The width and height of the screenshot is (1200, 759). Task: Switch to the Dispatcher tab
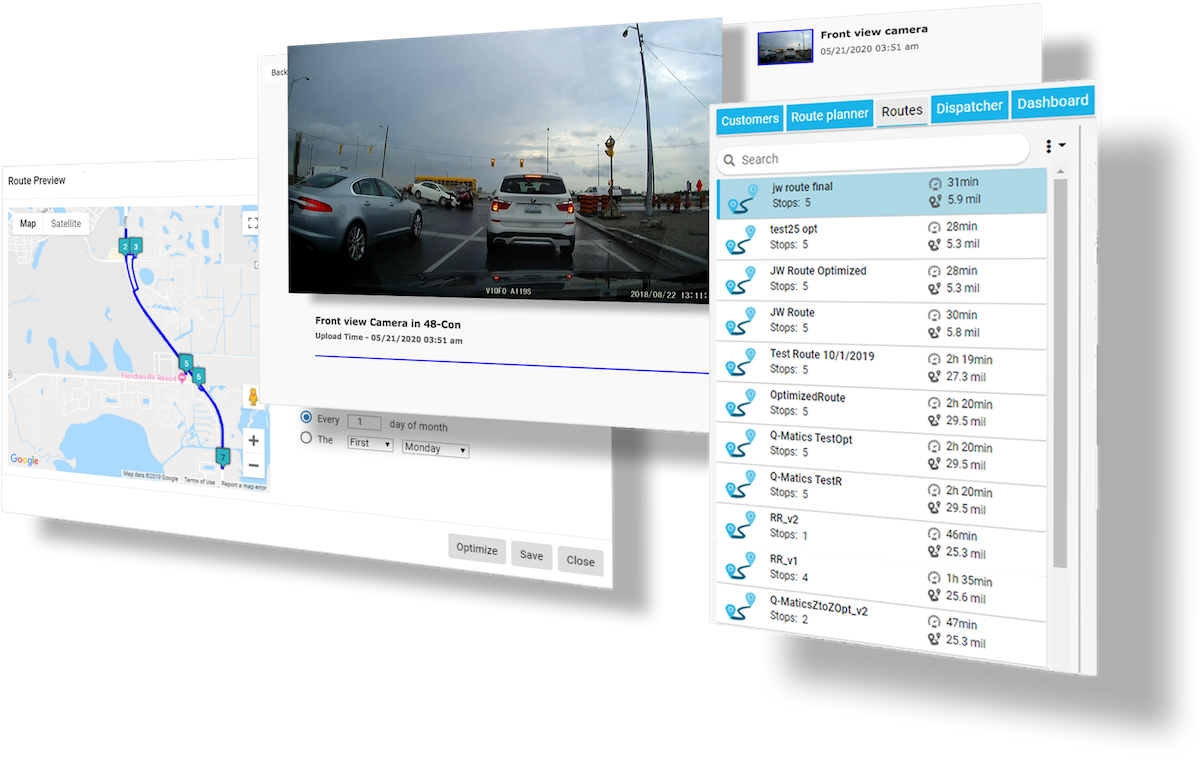969,107
